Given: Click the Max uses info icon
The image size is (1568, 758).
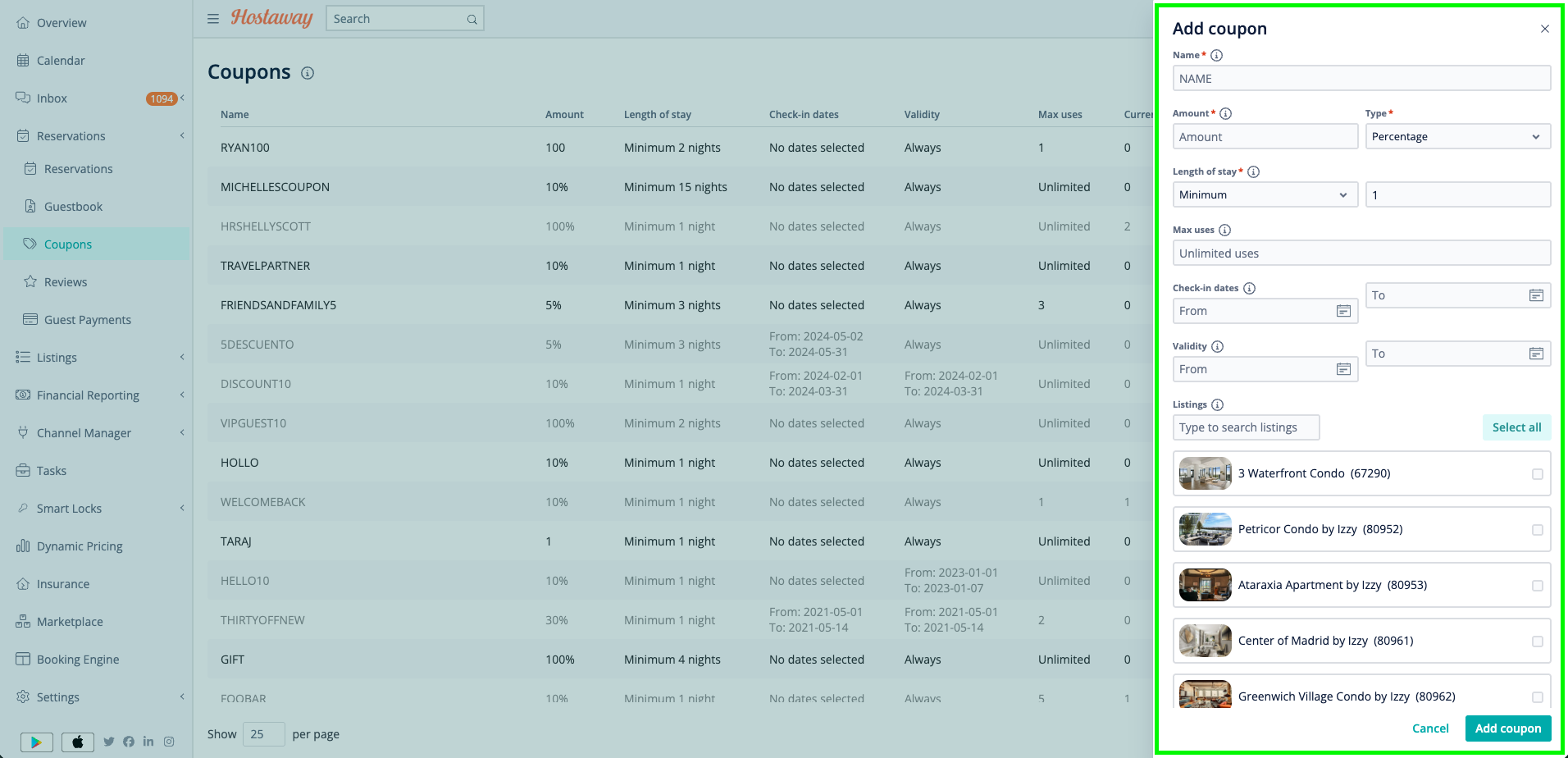Looking at the screenshot, I should tap(1225, 231).
